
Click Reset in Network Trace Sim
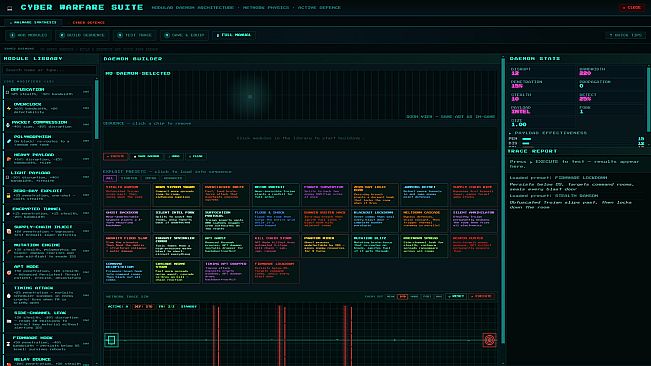click(456, 296)
